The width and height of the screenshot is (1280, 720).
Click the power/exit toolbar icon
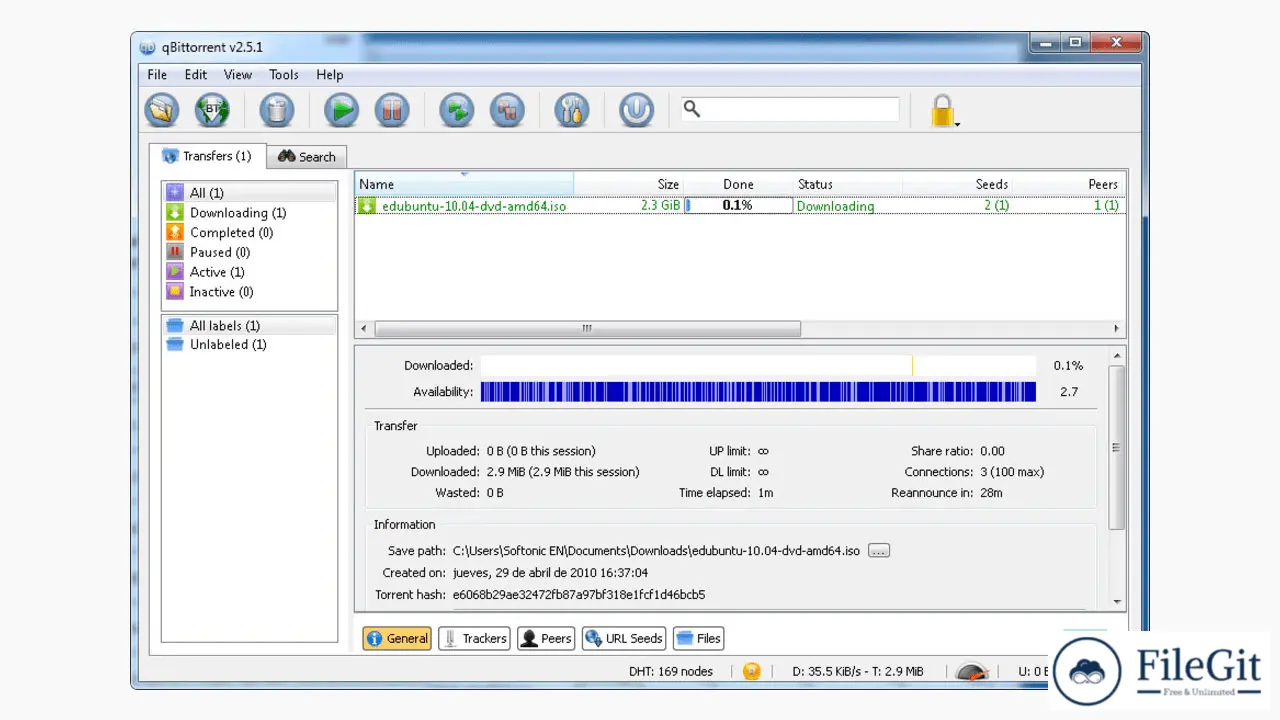click(637, 110)
